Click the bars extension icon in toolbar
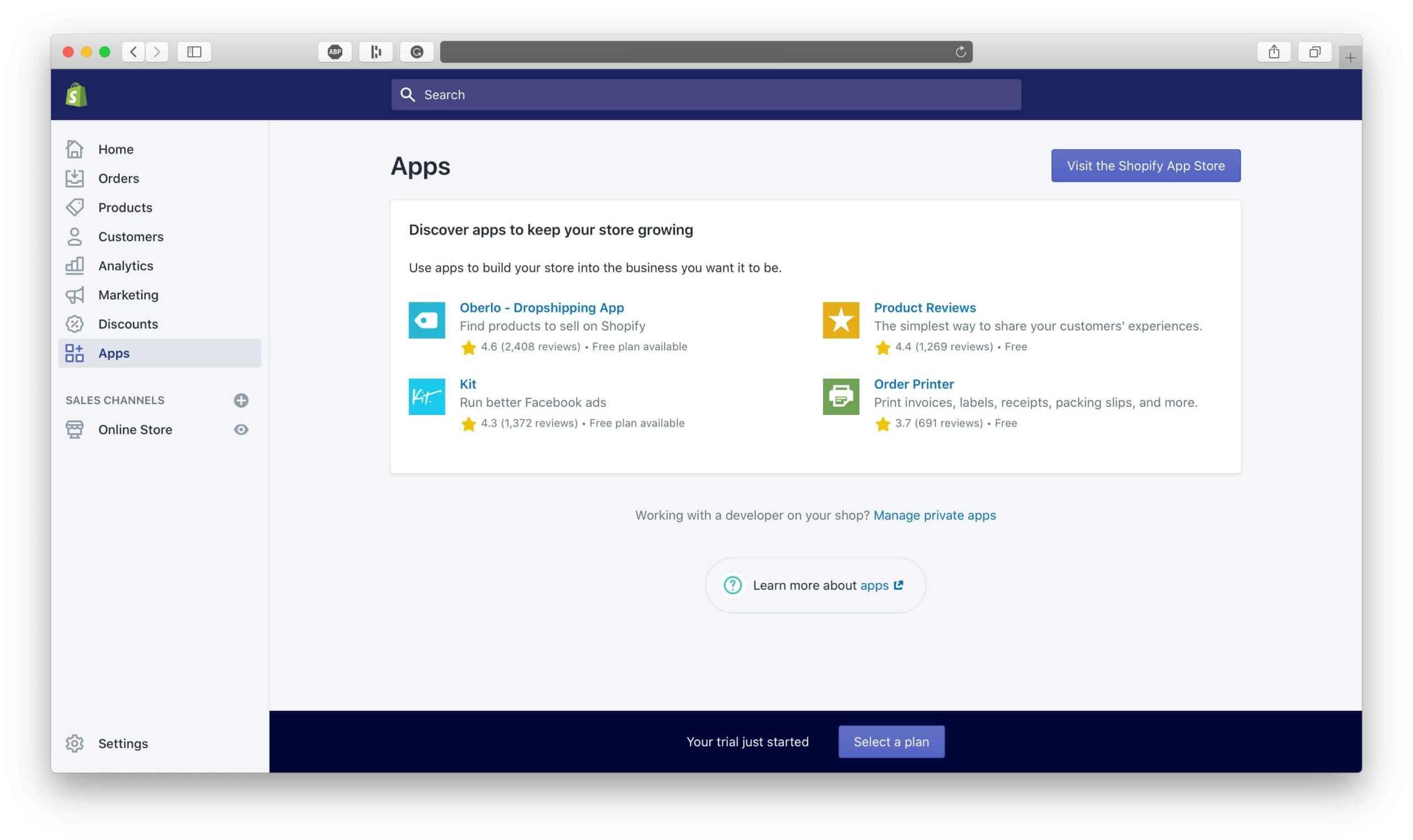 pos(376,52)
